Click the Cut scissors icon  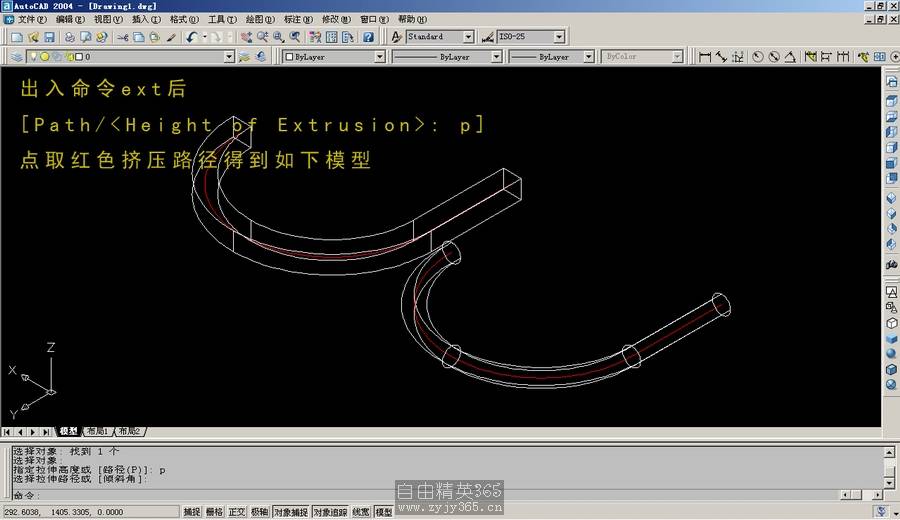click(123, 37)
